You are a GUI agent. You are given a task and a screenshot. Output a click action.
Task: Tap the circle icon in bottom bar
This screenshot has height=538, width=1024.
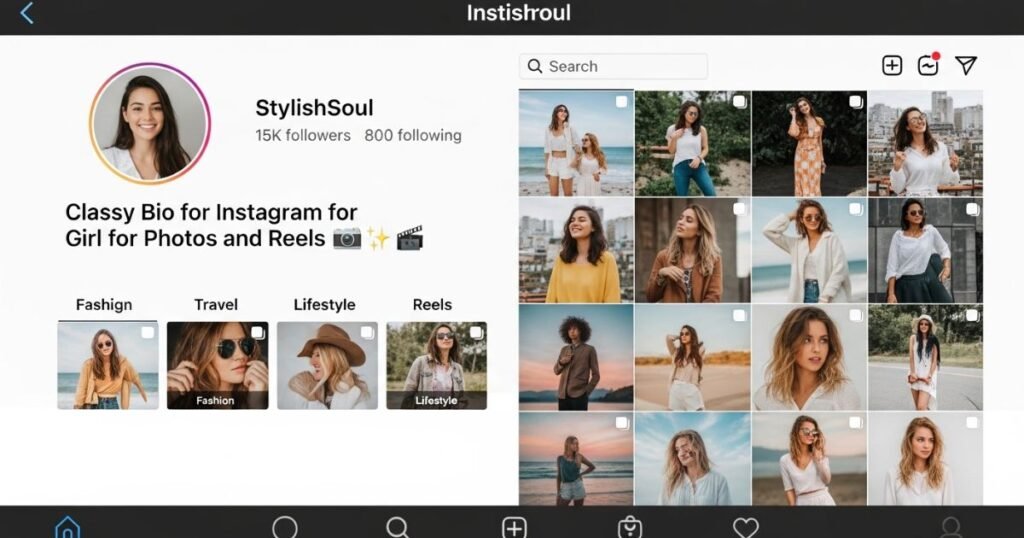click(285, 528)
